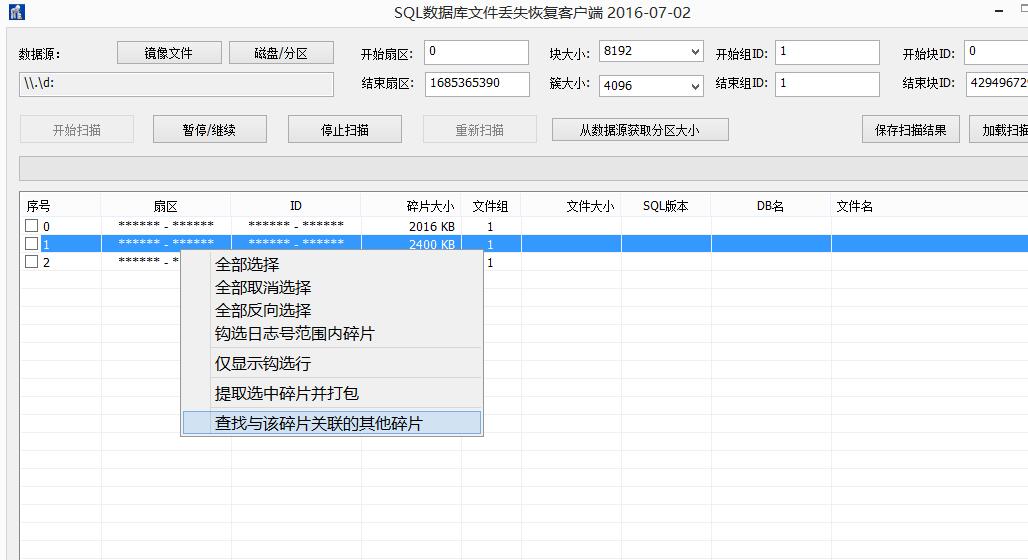Tick the checkbox for row 0
The image size is (1028, 560).
pyautogui.click(x=31, y=226)
